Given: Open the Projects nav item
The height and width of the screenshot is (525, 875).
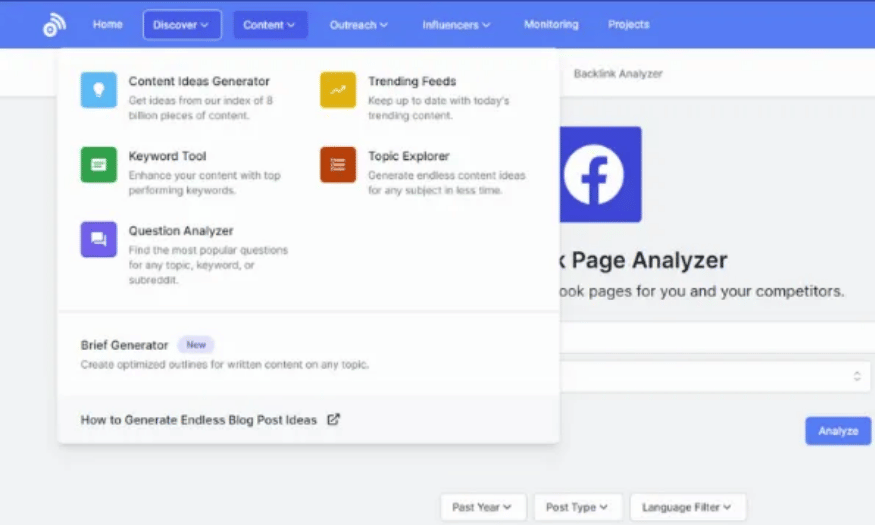Looking at the screenshot, I should [629, 25].
